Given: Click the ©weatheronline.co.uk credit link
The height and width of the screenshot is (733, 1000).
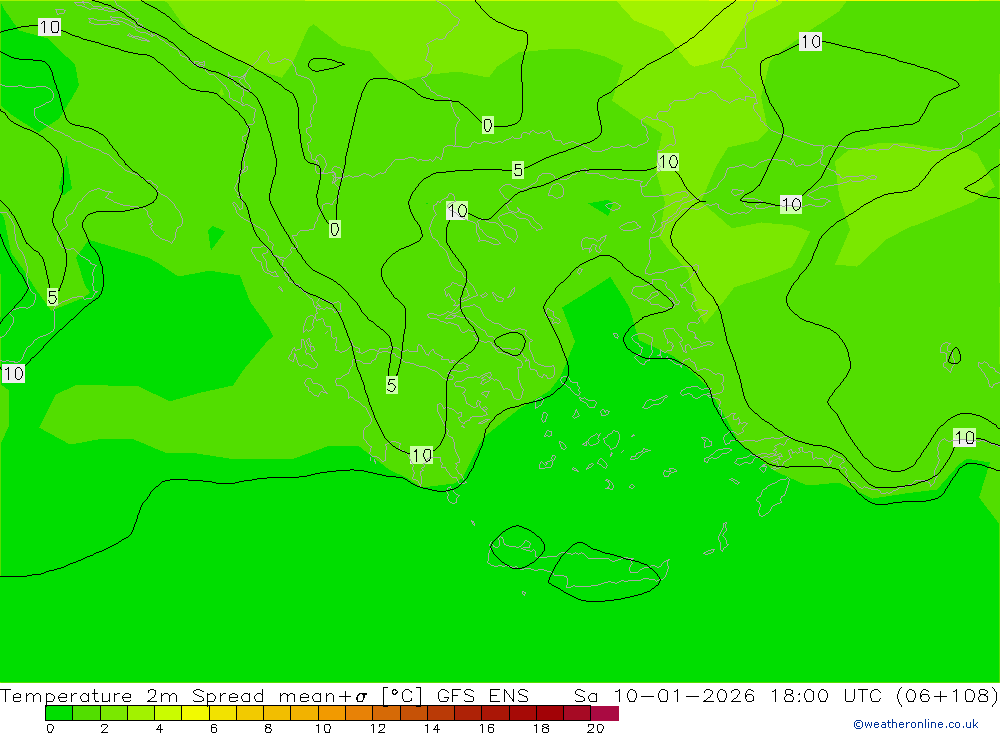Looking at the screenshot, I should (915, 724).
